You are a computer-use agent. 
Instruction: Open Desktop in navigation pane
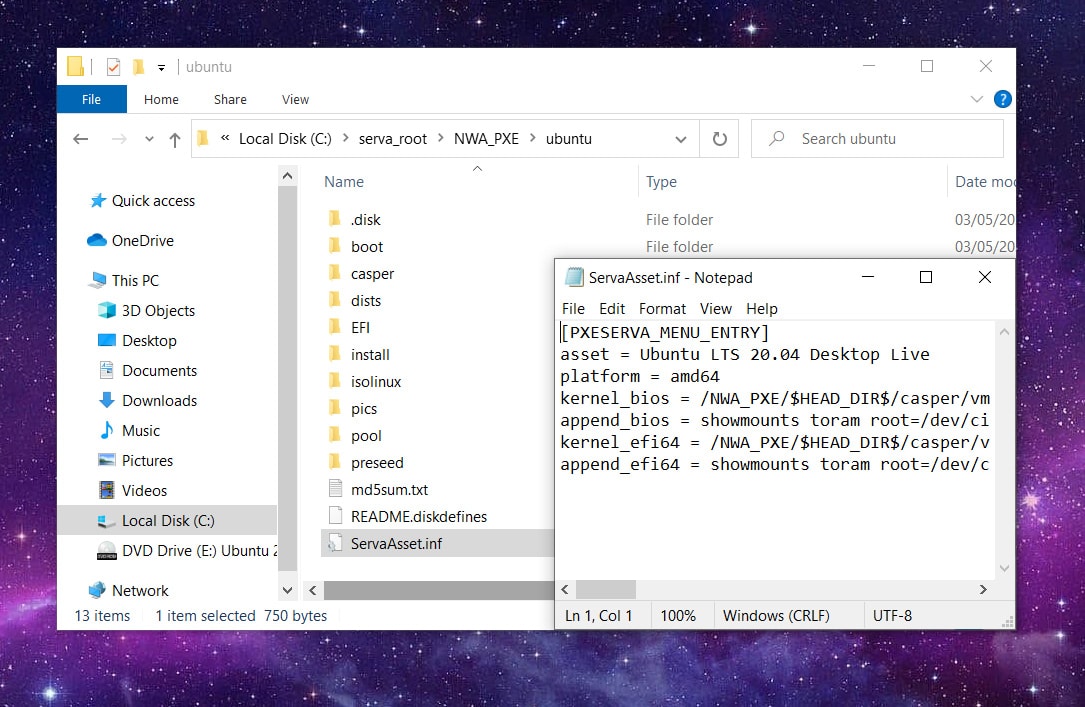pos(138,341)
